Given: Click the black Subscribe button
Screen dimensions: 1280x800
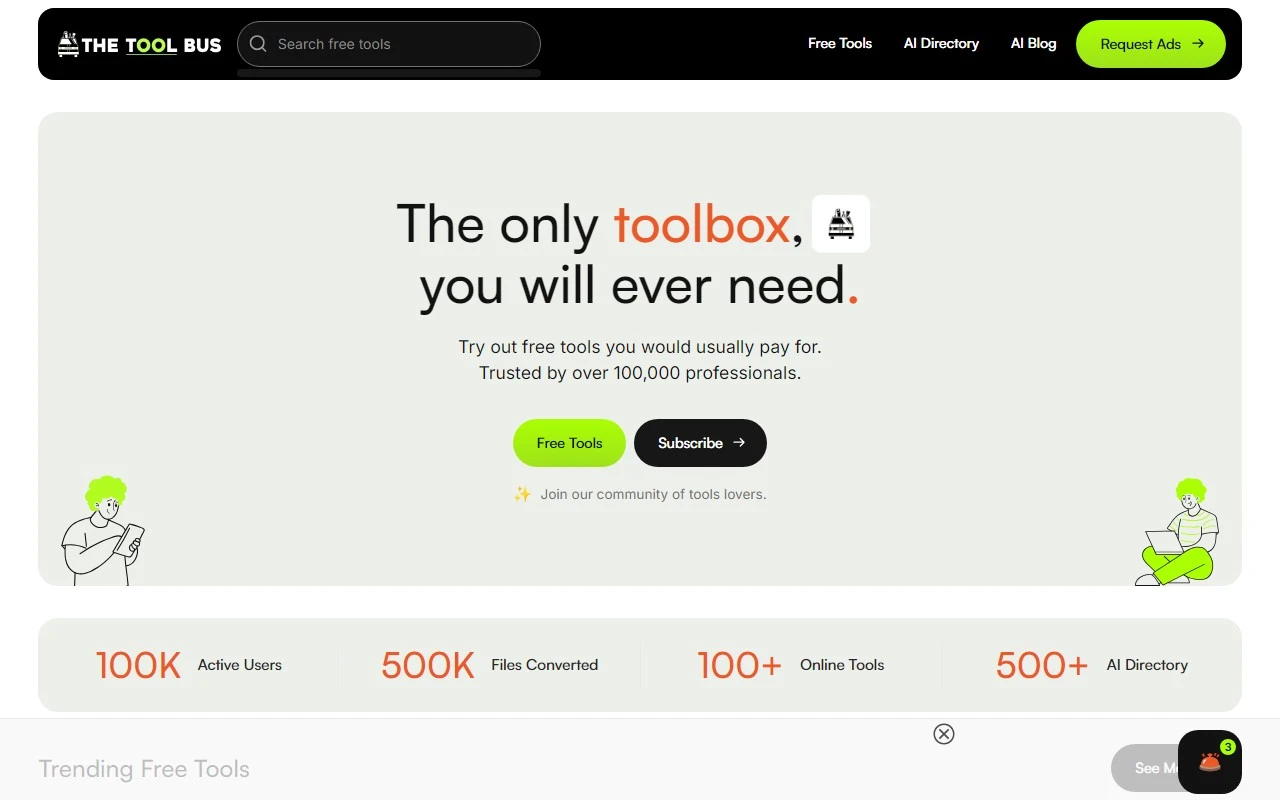Looking at the screenshot, I should [700, 443].
